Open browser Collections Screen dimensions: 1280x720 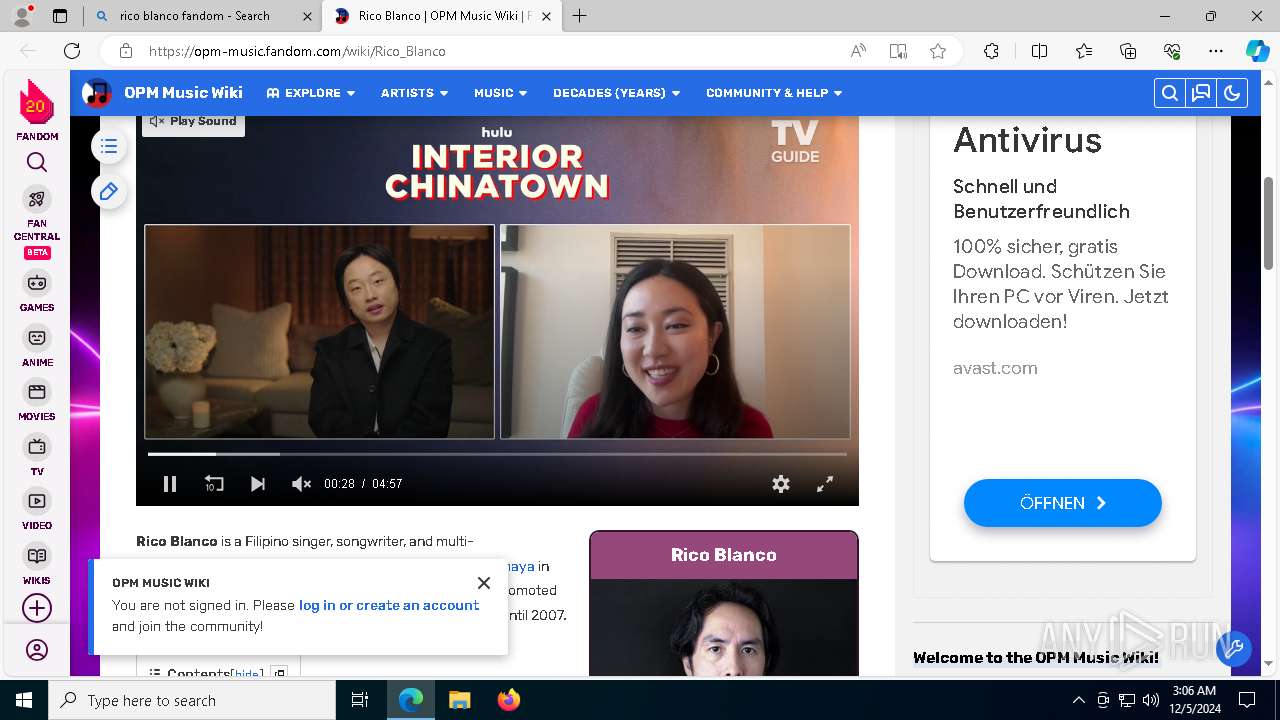pyautogui.click(x=1128, y=51)
